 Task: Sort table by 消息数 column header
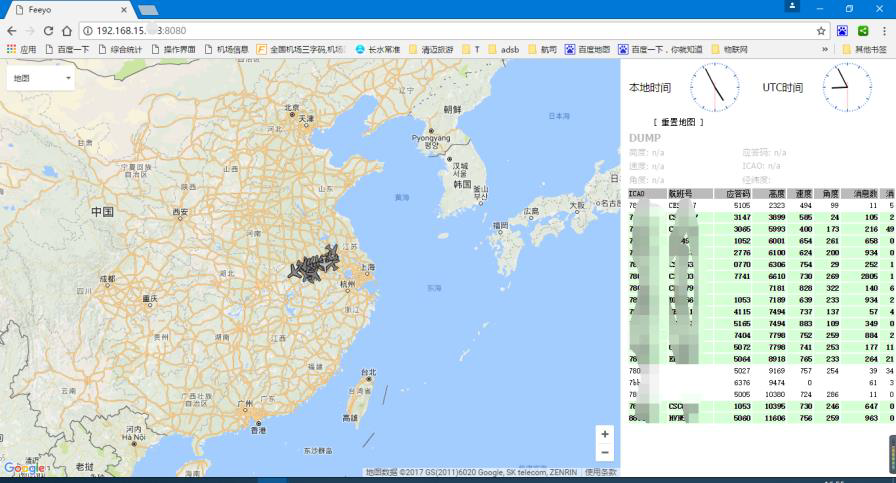[x=860, y=194]
